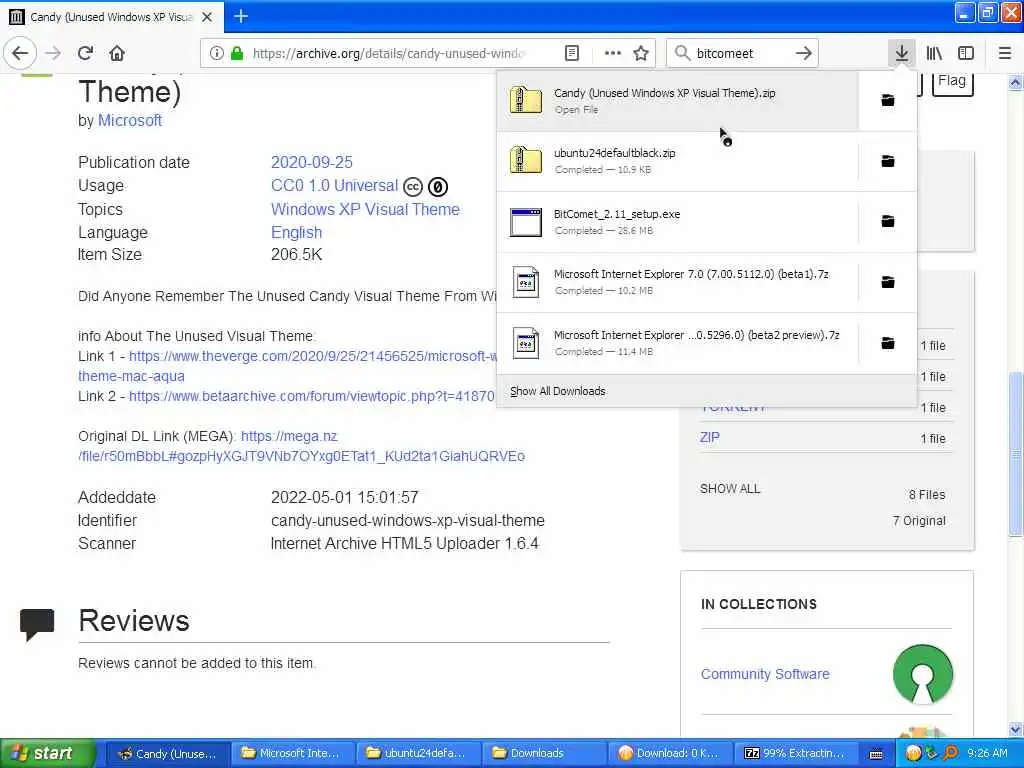Viewport: 1024px width, 768px height.
Task: Flag this item with Flag button
Action: (952, 82)
